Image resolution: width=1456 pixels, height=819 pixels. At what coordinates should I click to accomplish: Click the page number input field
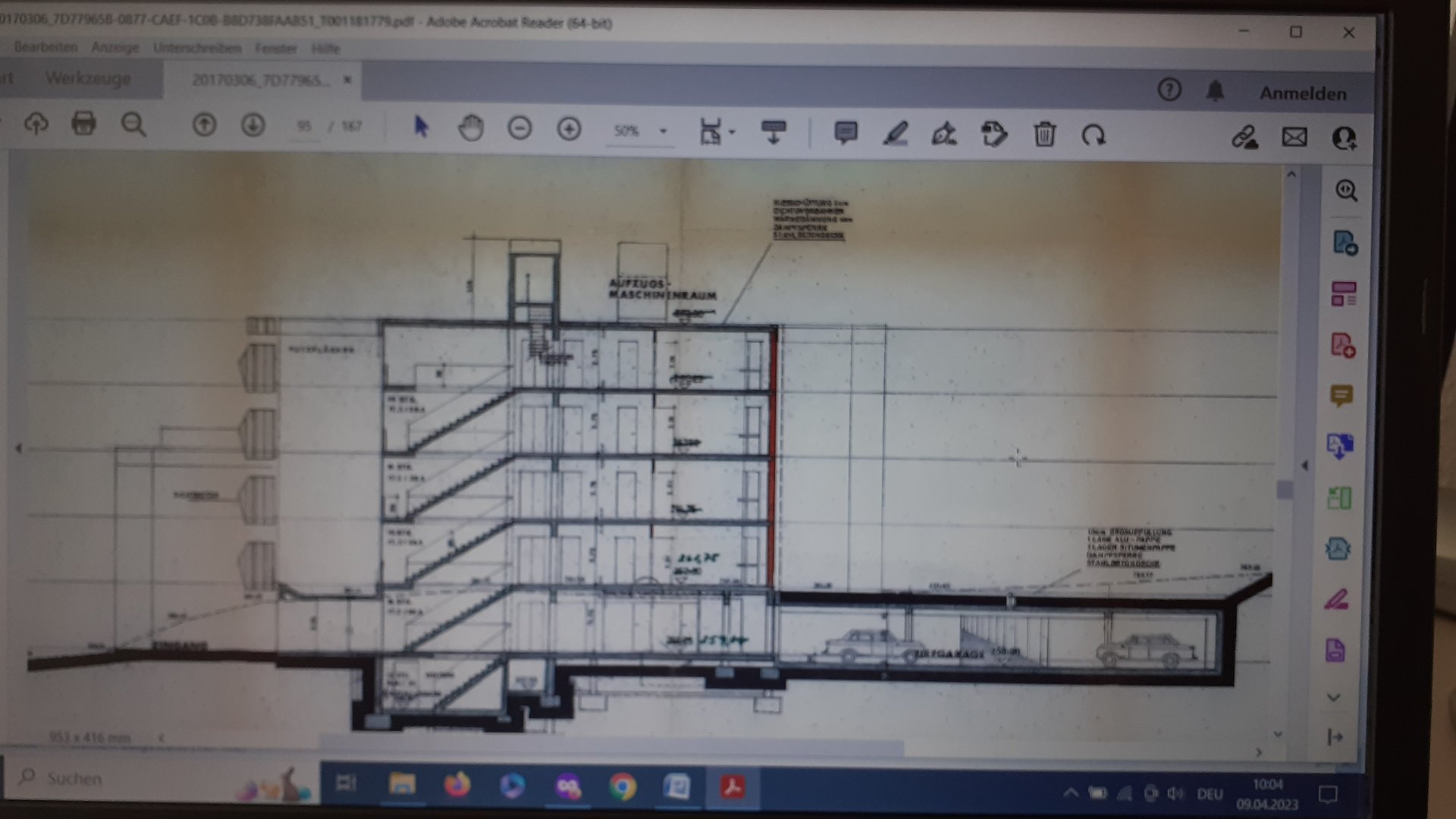click(x=305, y=126)
